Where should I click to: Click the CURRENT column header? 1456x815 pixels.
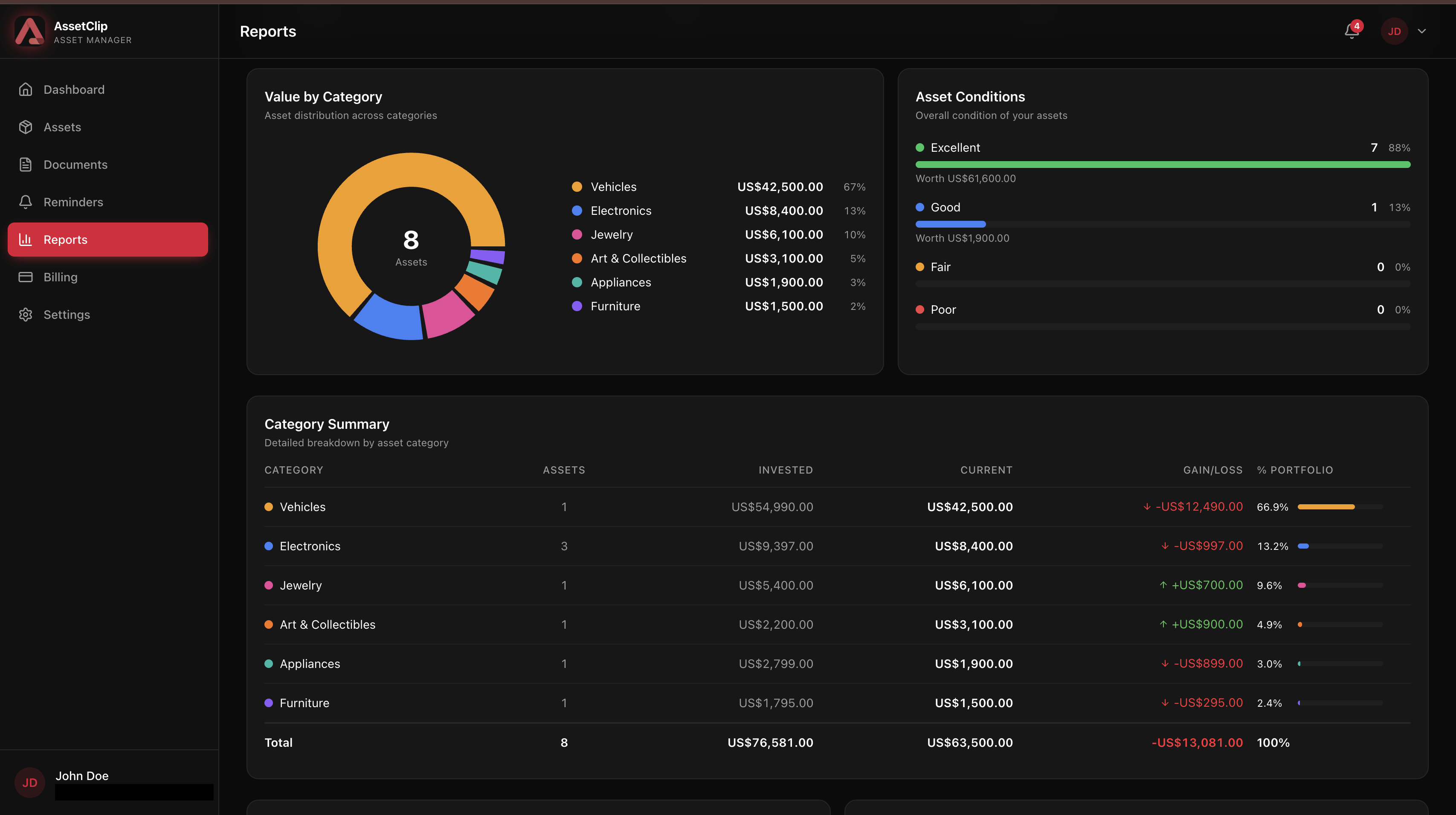click(986, 470)
